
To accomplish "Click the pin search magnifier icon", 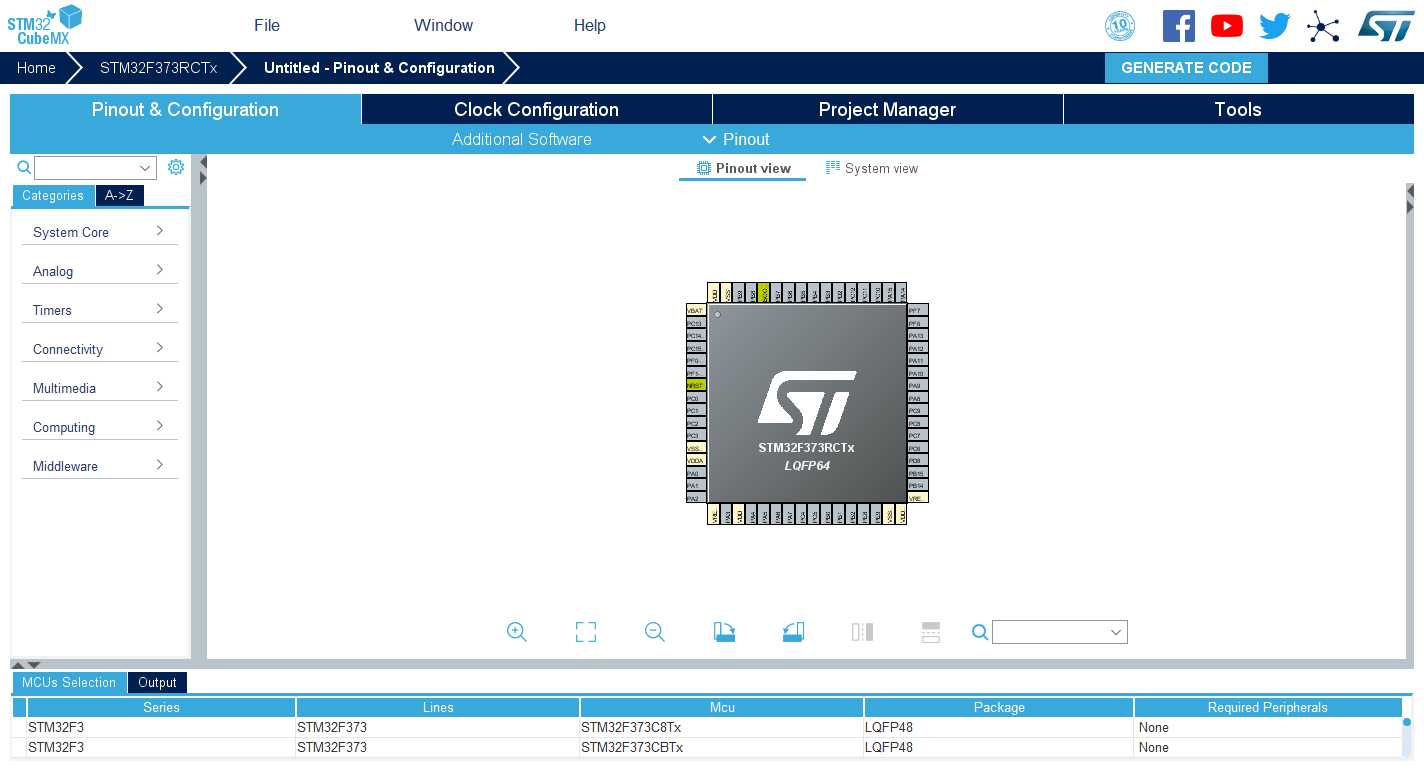I will tap(980, 632).
